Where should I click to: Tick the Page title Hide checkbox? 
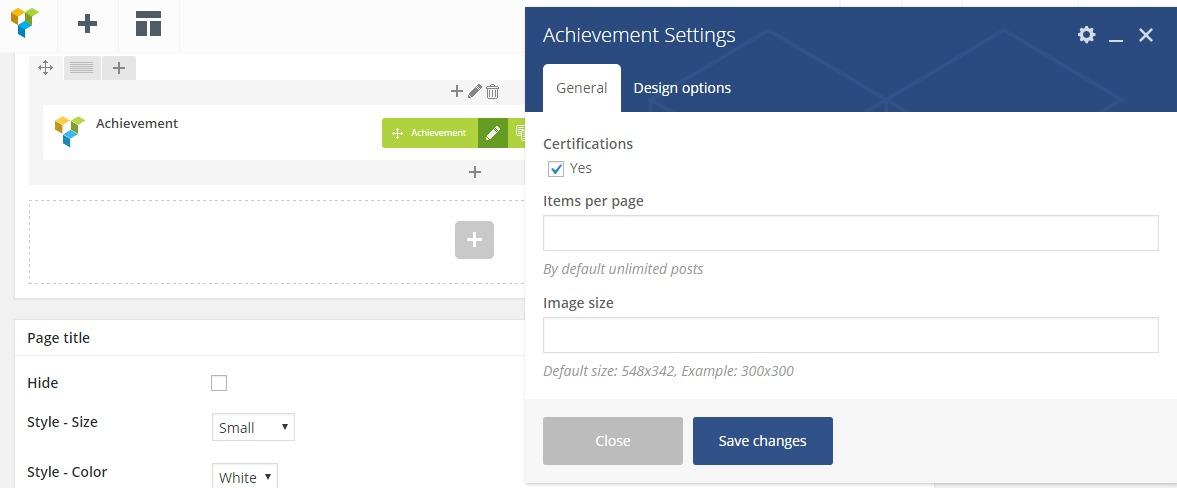click(219, 383)
